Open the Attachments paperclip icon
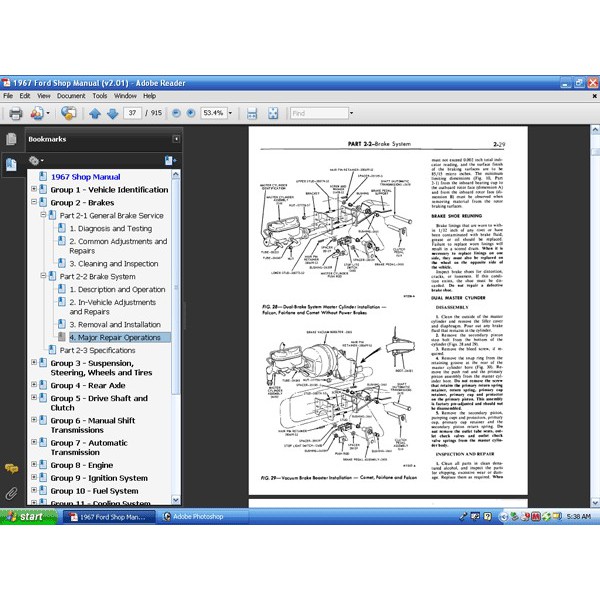This screenshot has height=600, width=600. pos(11,493)
